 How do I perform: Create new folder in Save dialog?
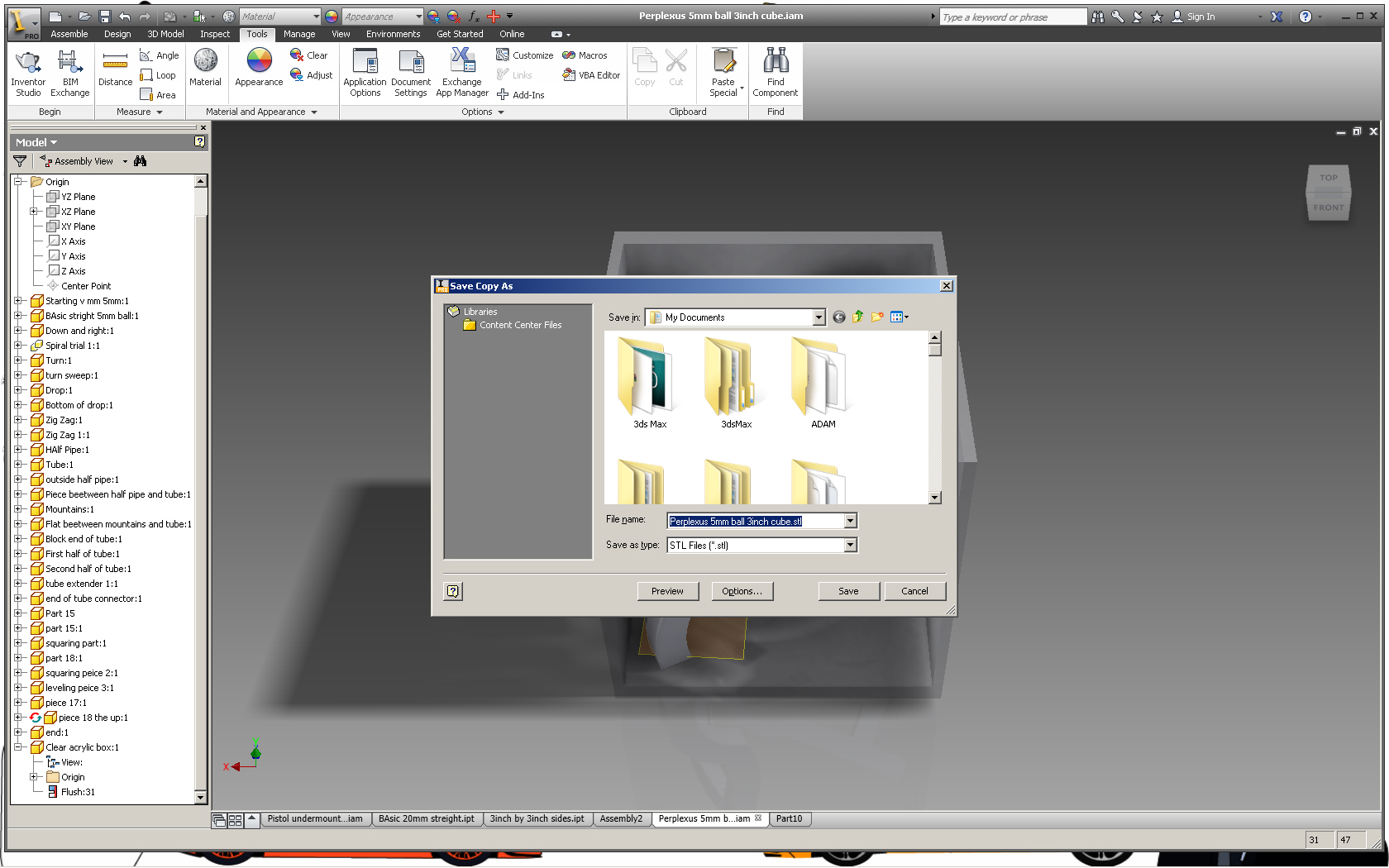[876, 317]
